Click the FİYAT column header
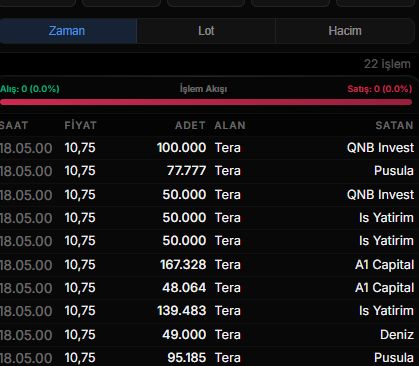419x366 pixels. tap(80, 125)
